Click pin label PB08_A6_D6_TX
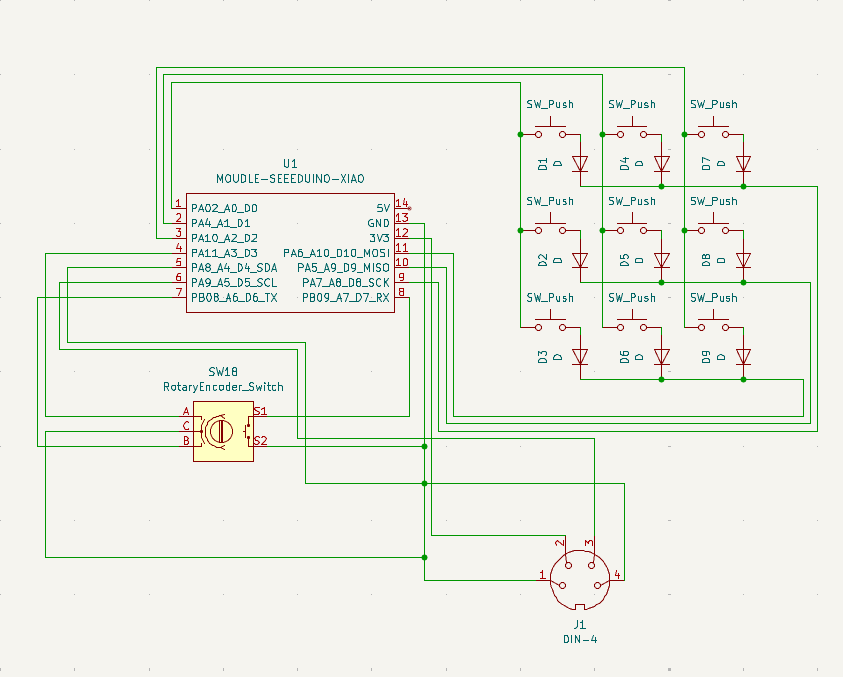This screenshot has width=843, height=677. 234,297
